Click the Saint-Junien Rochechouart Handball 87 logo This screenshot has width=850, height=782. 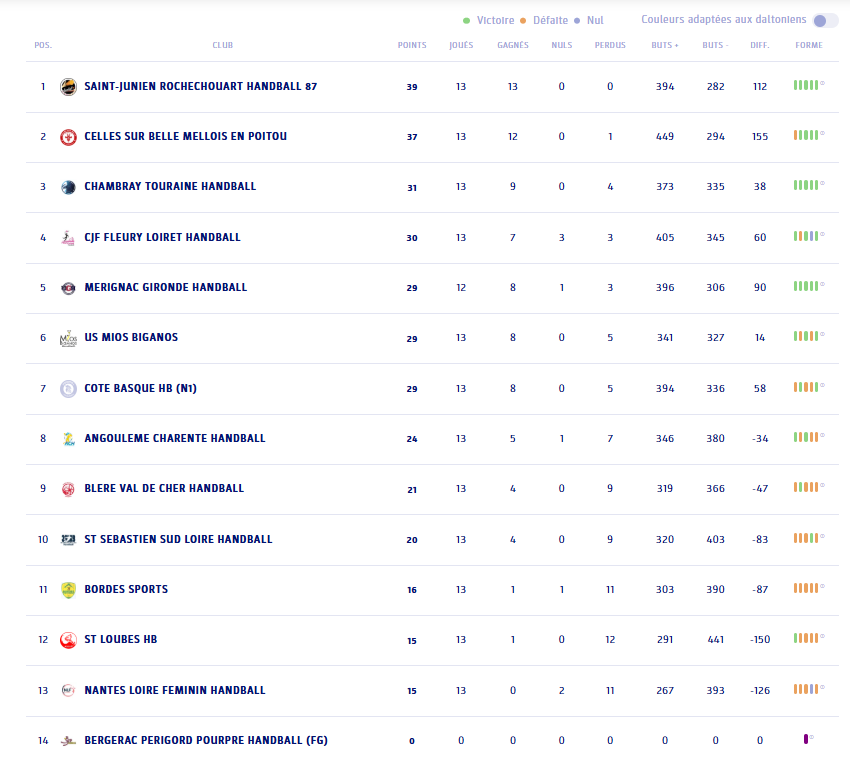[68, 87]
